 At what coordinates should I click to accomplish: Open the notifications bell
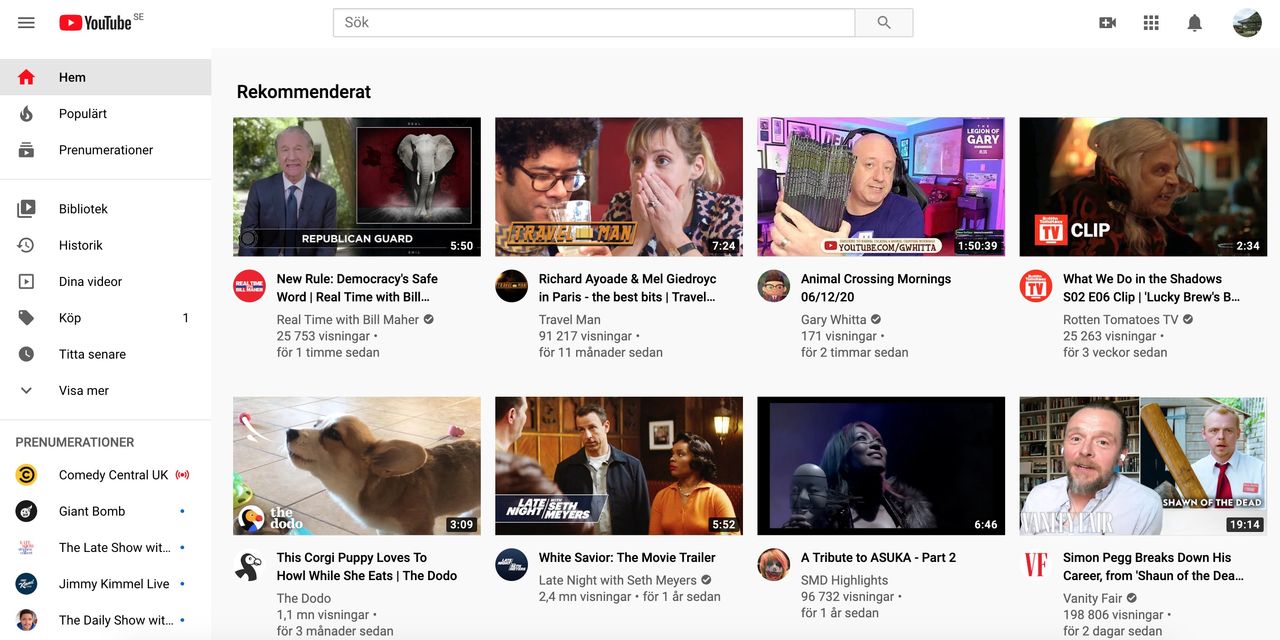pos(1194,22)
